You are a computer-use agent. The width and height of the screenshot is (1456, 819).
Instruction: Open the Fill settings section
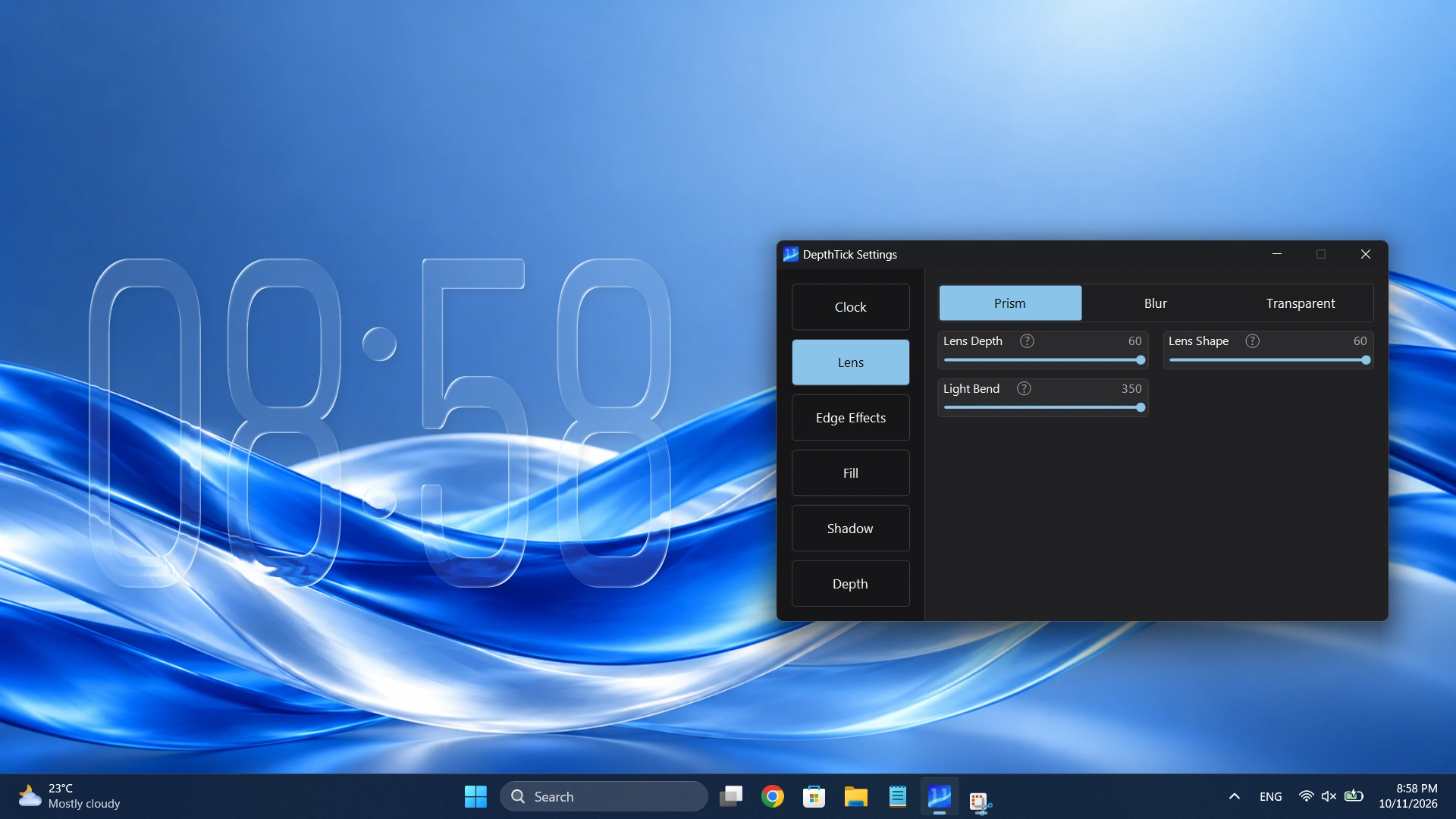coord(851,473)
